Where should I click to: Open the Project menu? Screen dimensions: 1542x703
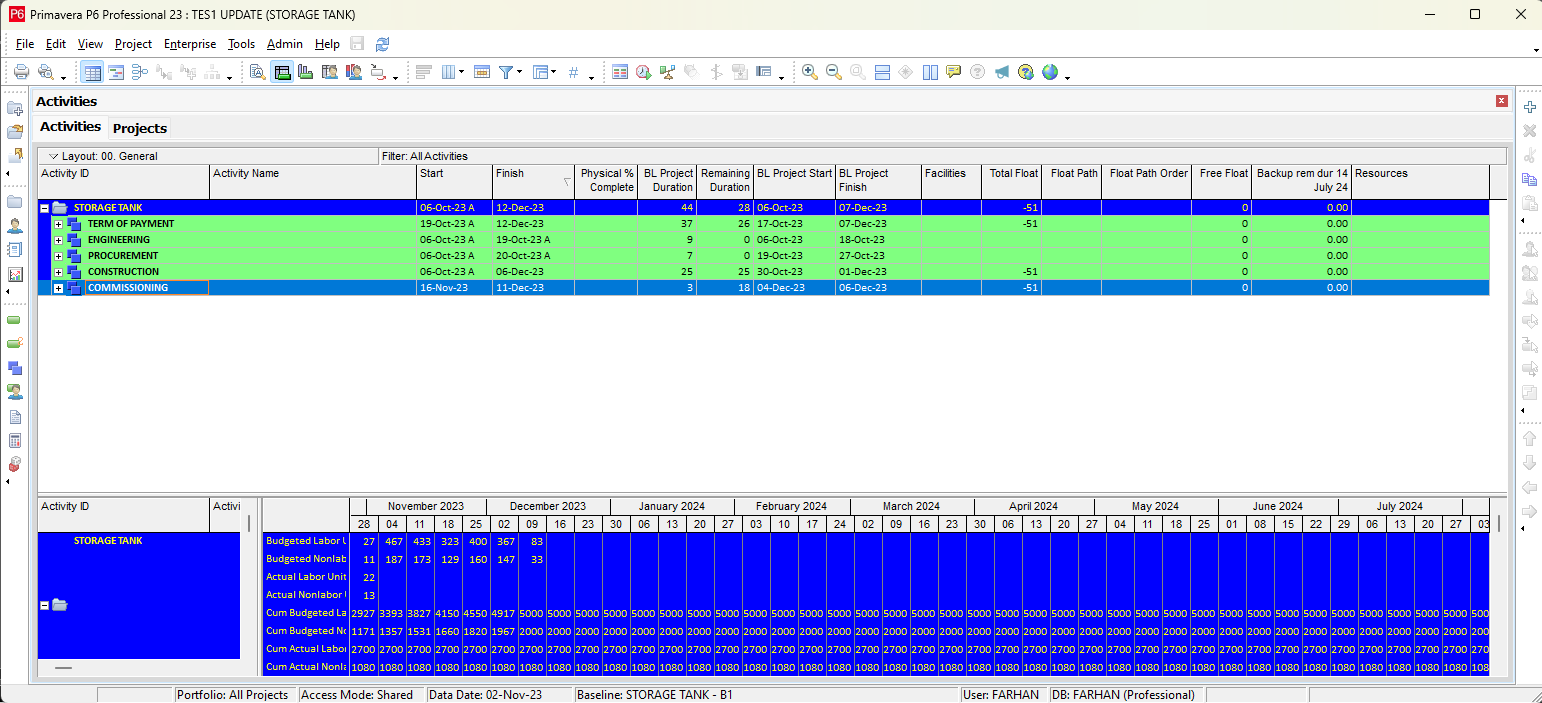pos(133,44)
